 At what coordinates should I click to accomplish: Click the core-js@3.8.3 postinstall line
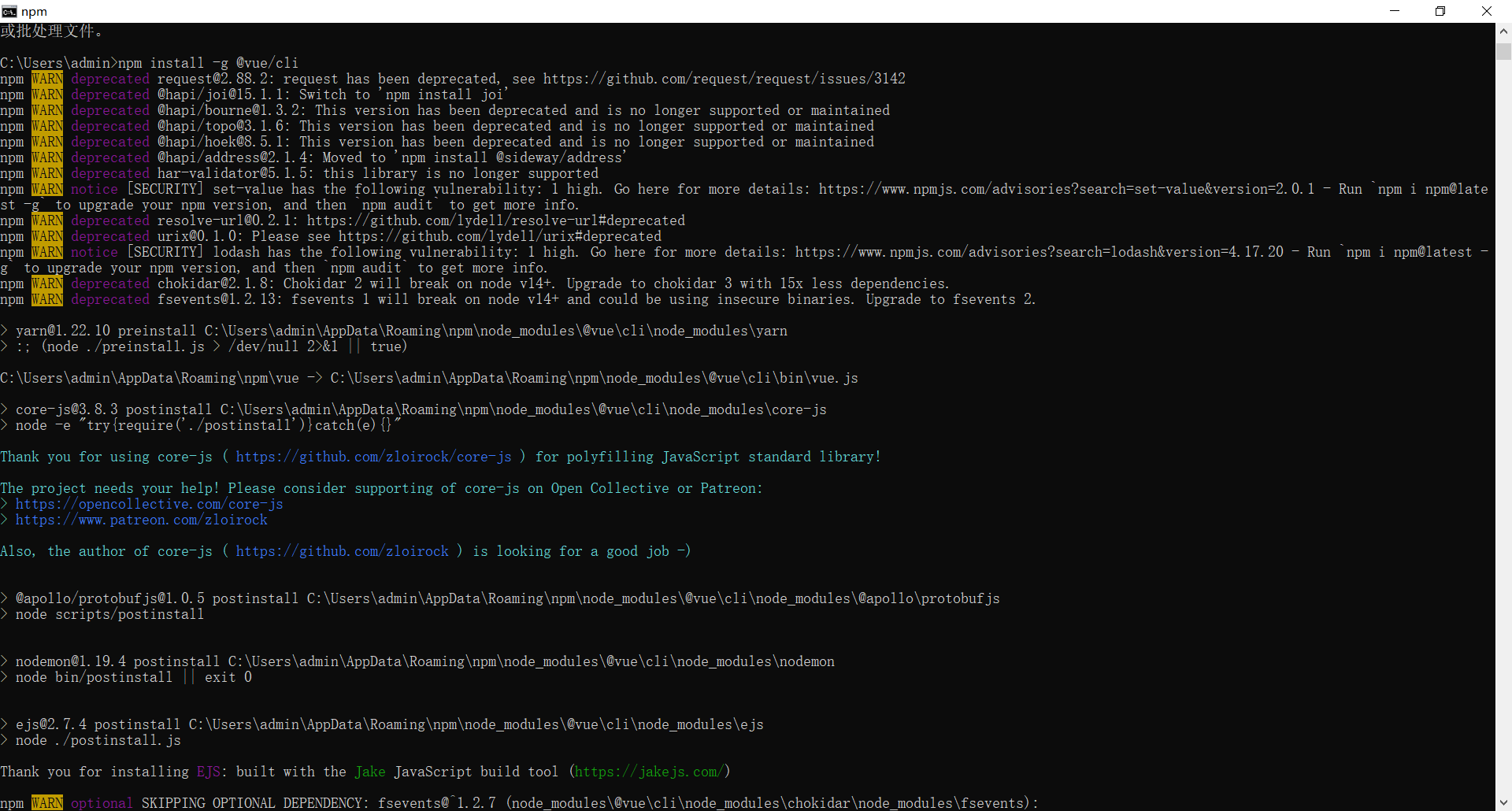tap(413, 409)
